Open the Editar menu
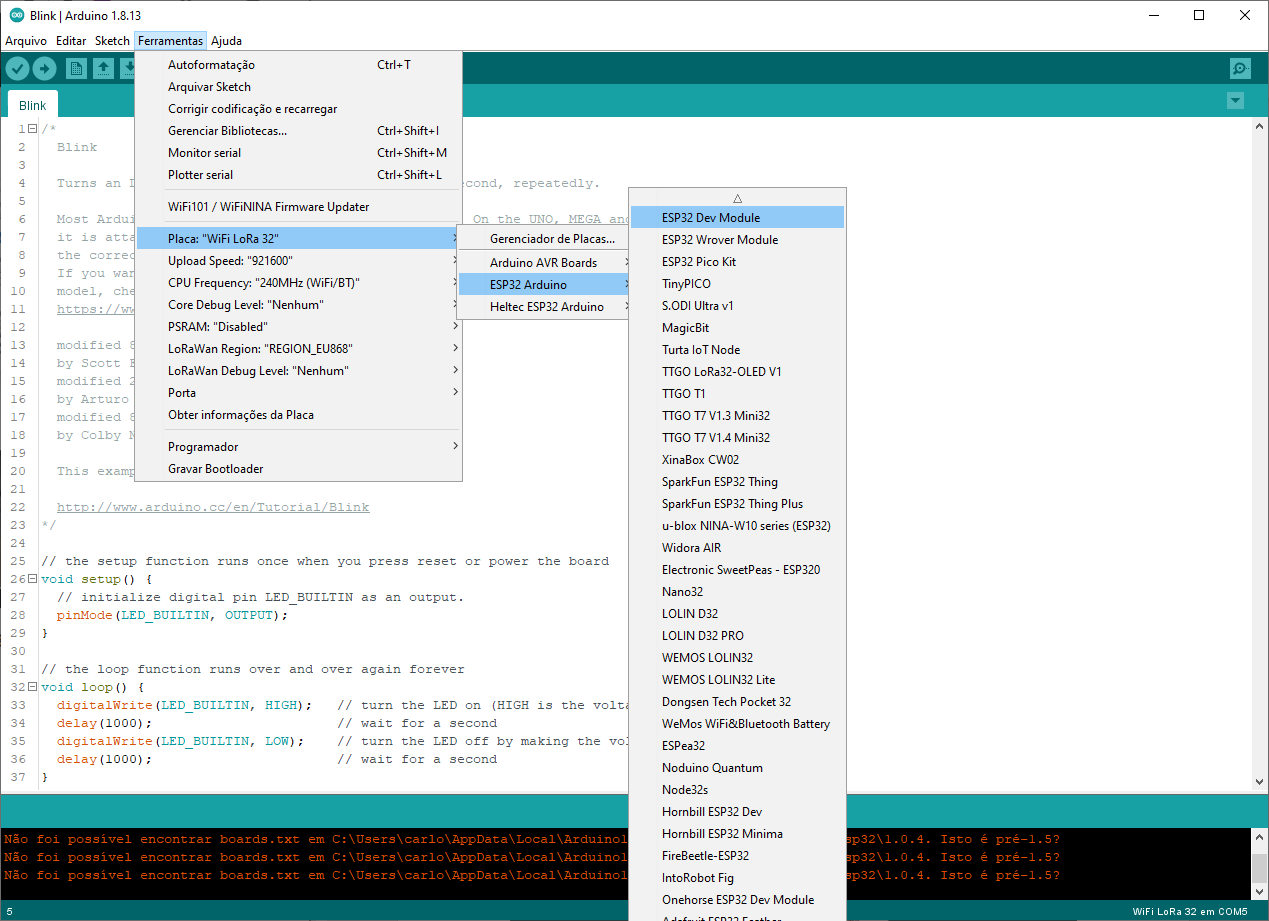1269x921 pixels. point(71,41)
